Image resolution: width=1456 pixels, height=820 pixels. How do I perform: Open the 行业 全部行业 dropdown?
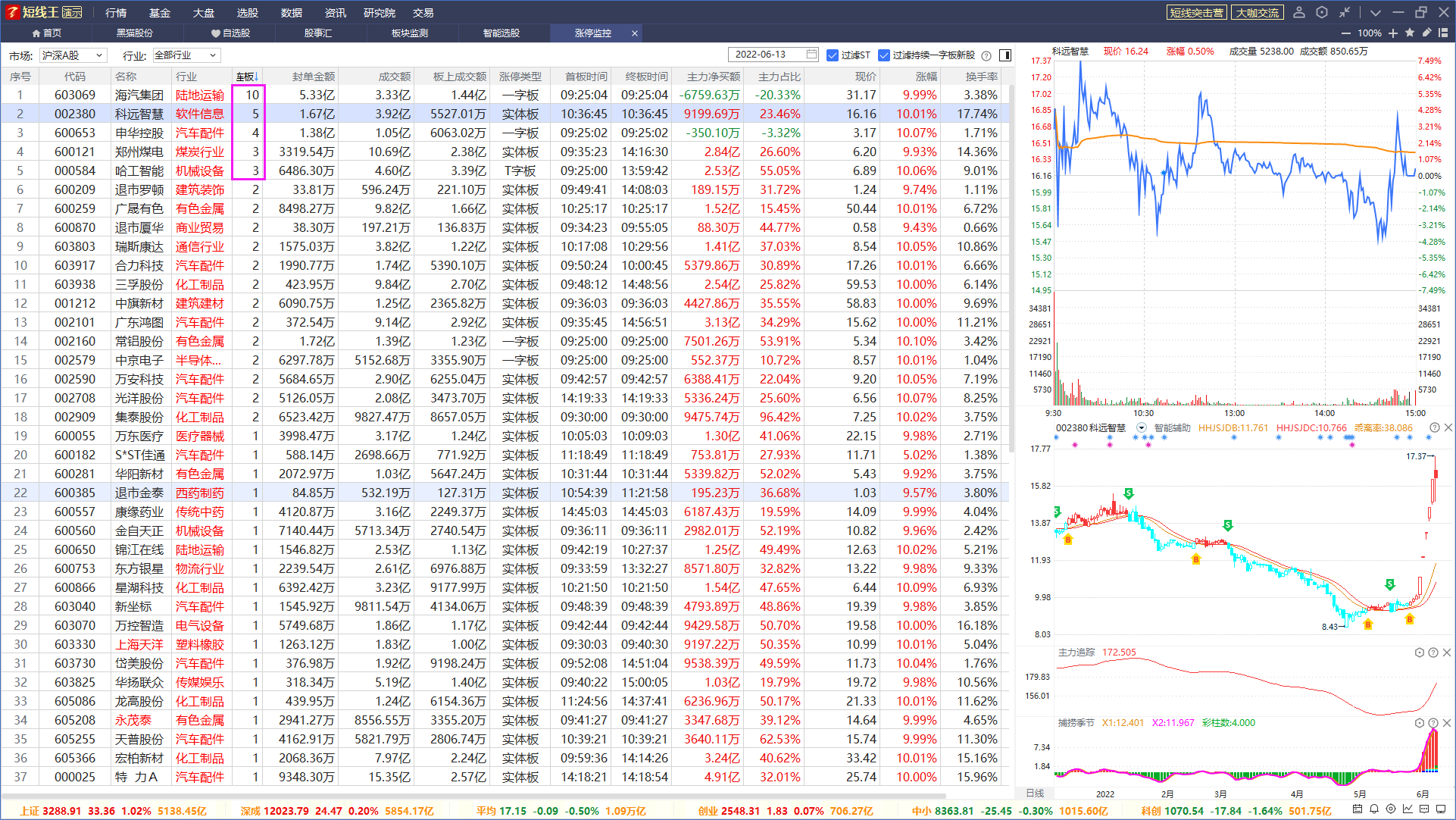(x=186, y=55)
